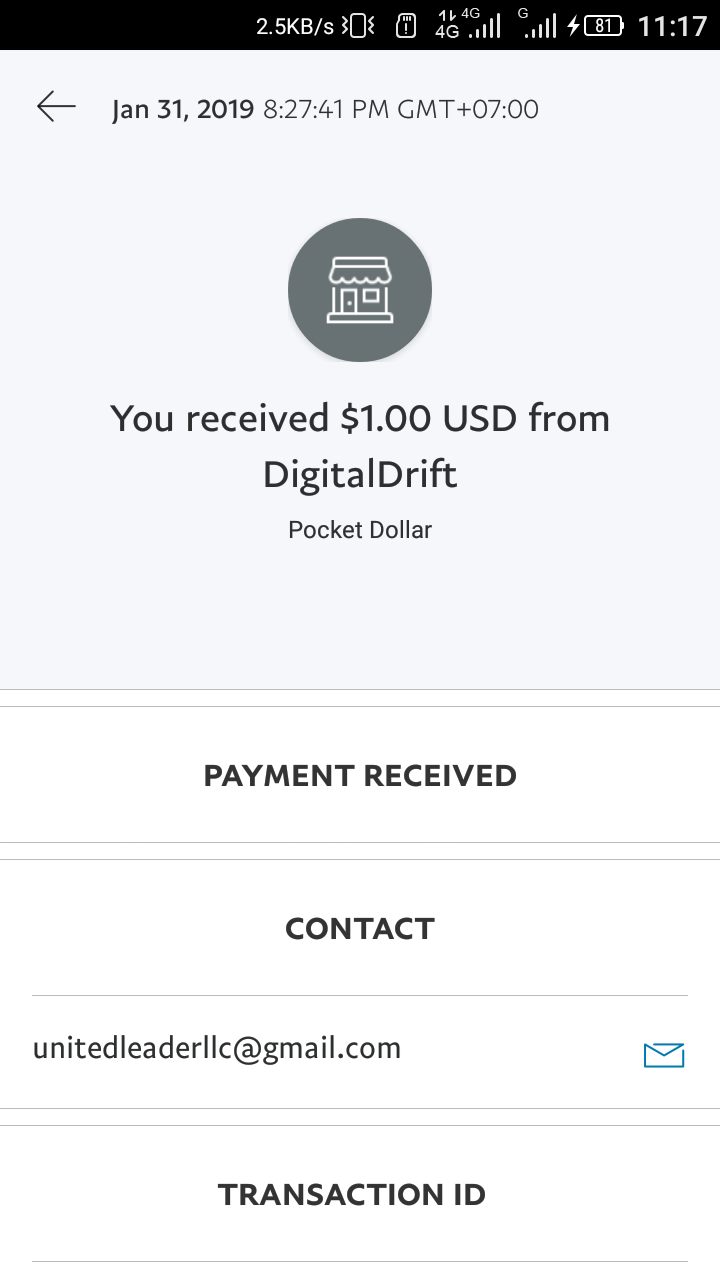This screenshot has width=720, height=1280.
Task: Tap the 8:27:41 PM GMT+07:00 timestamp
Action: [x=401, y=109]
